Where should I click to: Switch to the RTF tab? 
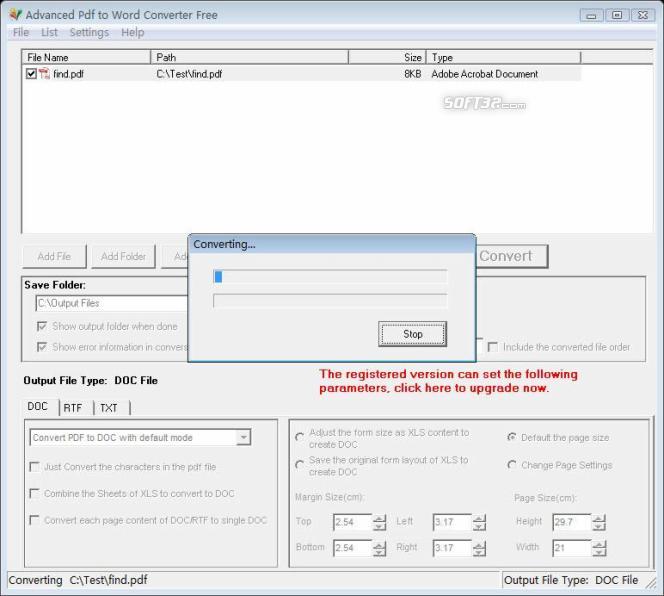(73, 408)
